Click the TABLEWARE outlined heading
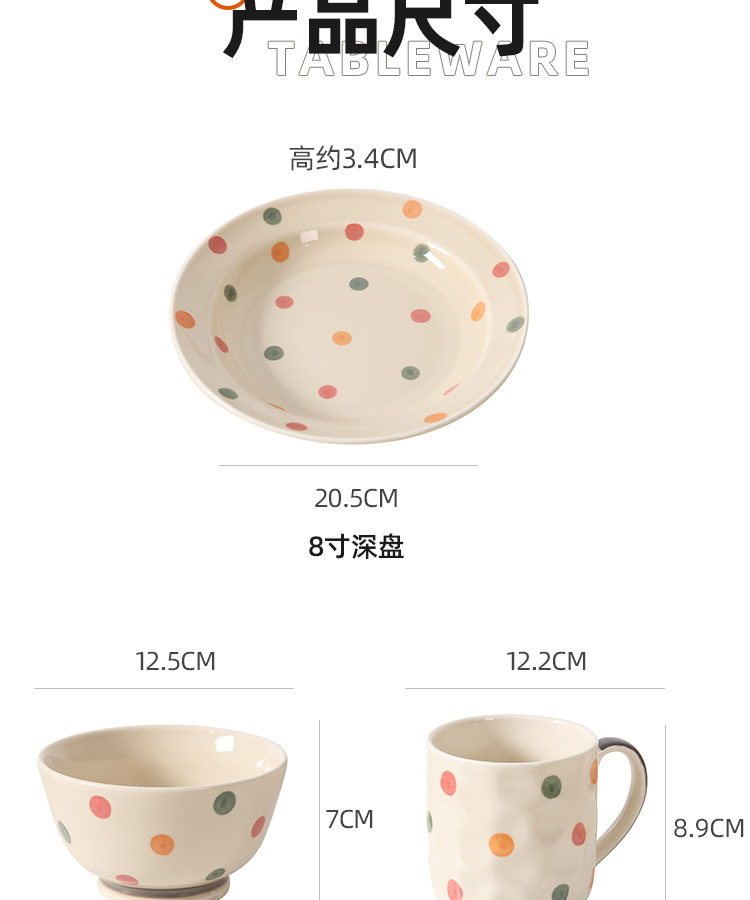Viewport: 750px width, 900px height. pos(429,59)
